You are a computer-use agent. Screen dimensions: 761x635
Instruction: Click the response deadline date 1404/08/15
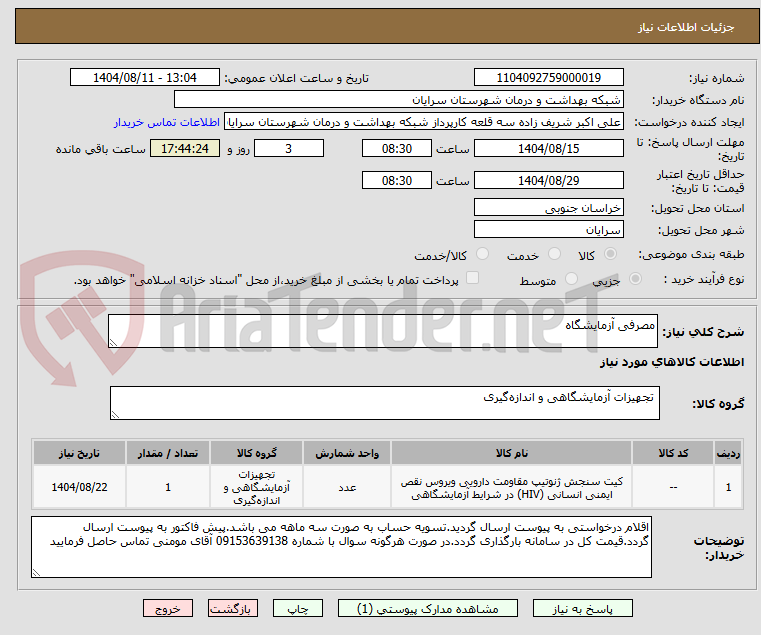[x=548, y=149]
